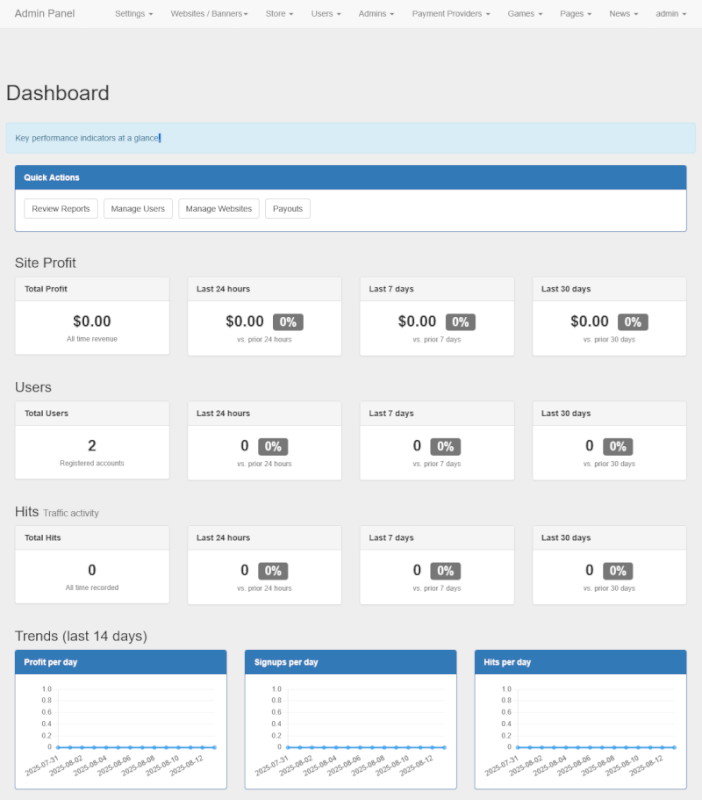The image size is (702, 800).
Task: Open the Admin Panel brand link
Action: pos(44,14)
